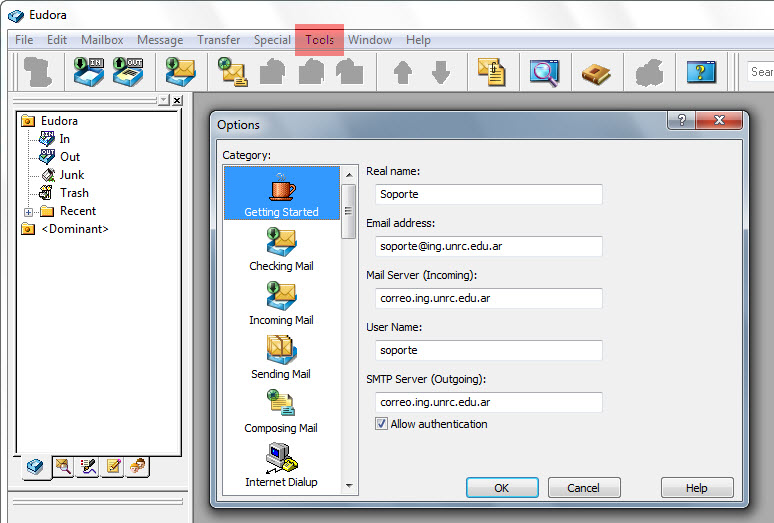Open Find Messages magnifier icon
This screenshot has height=523, width=774.
click(x=544, y=73)
